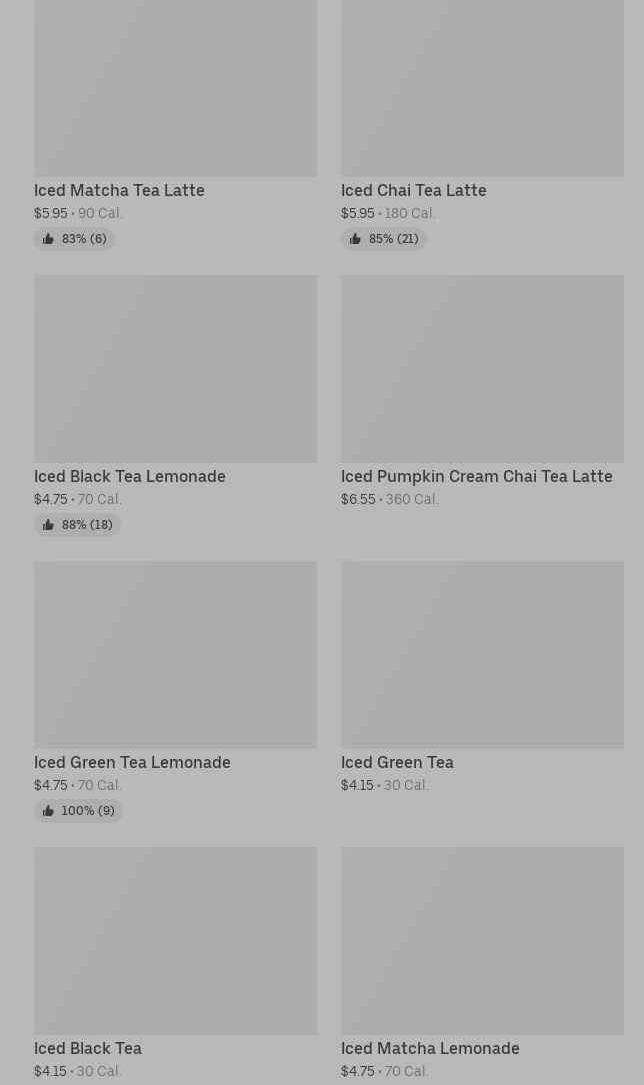Click thumbs-up icon under Iced Green Tea Lemonade

click(48, 811)
